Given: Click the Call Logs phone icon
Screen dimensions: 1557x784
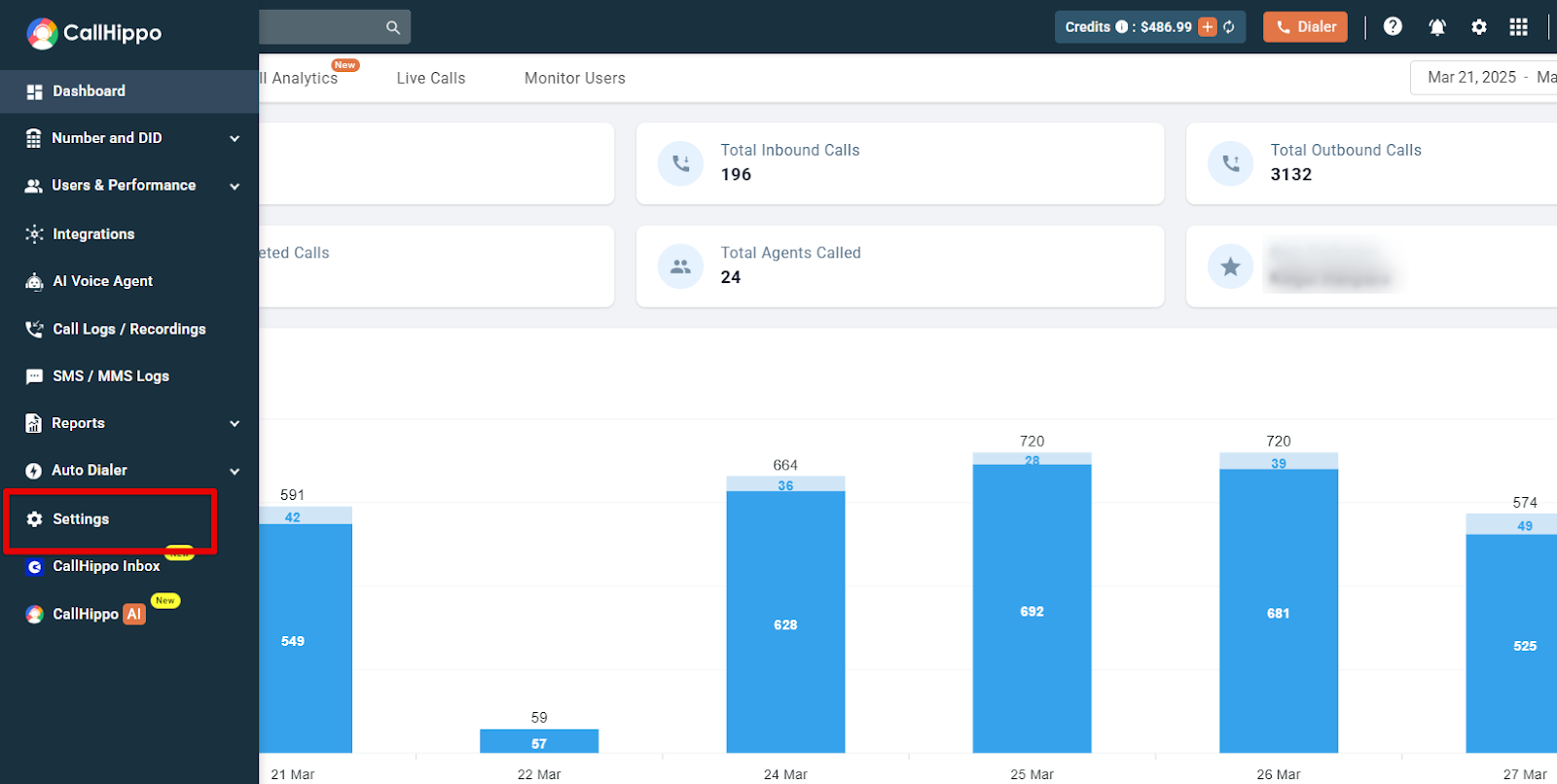Looking at the screenshot, I should [x=34, y=329].
